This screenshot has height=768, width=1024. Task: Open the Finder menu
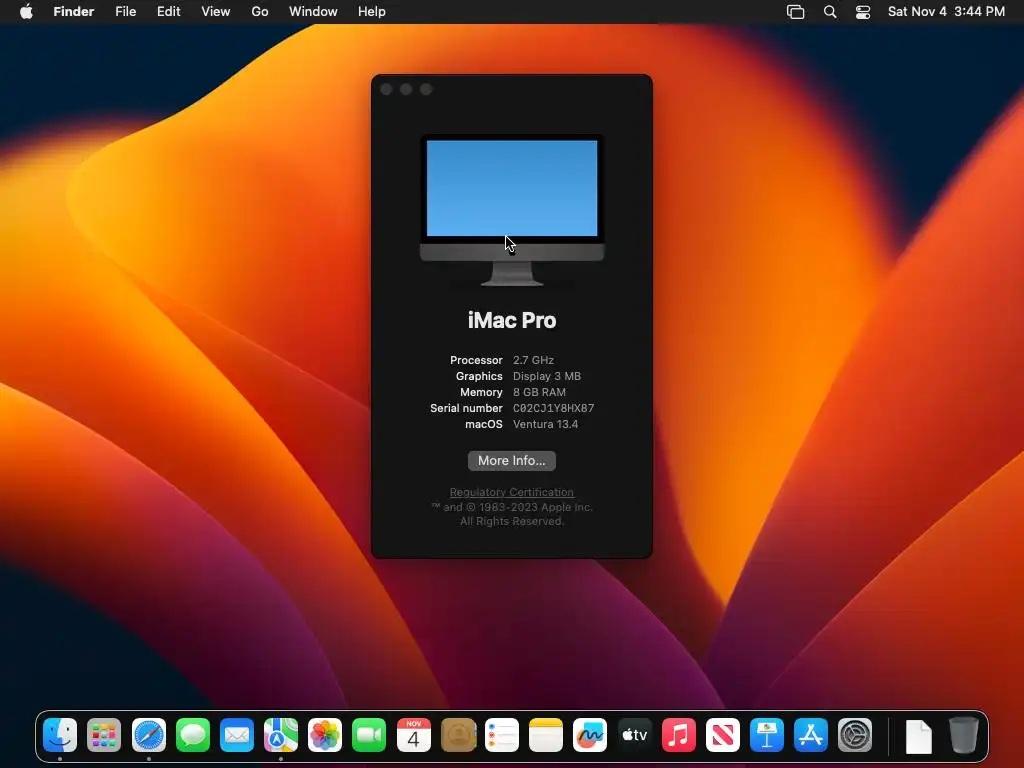(74, 12)
